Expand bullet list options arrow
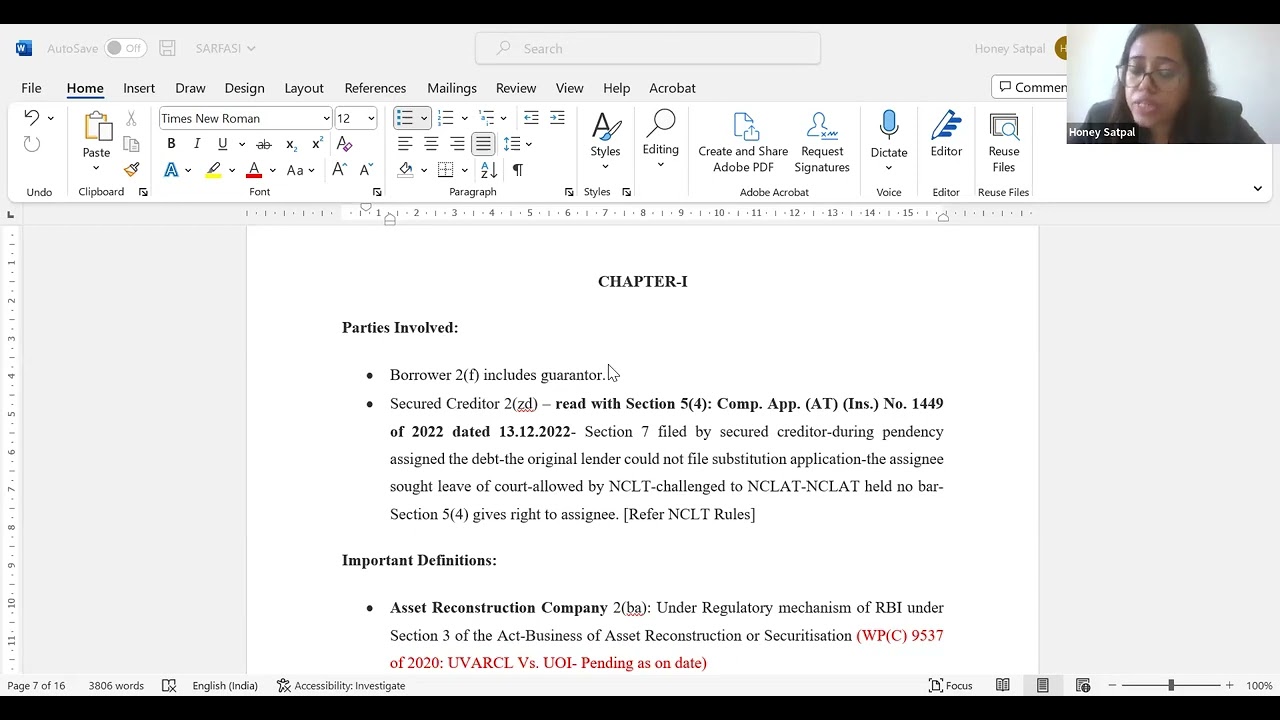 pyautogui.click(x=423, y=118)
